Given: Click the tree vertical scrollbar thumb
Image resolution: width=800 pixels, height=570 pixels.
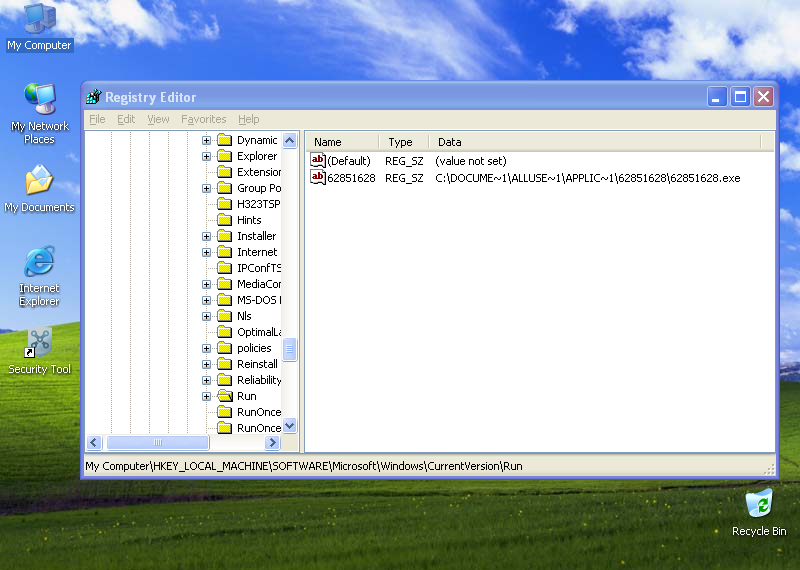Looking at the screenshot, I should tap(289, 349).
